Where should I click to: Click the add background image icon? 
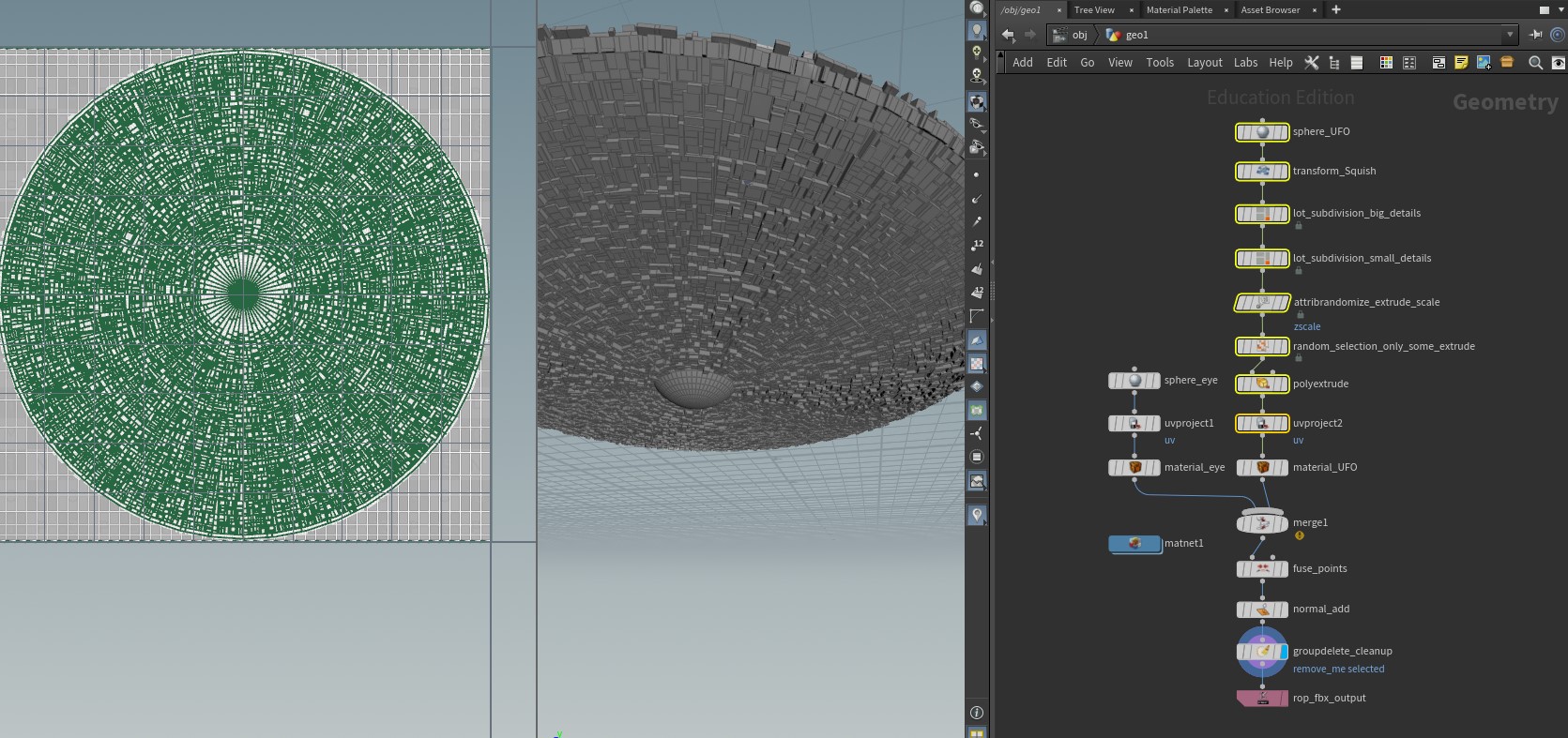pos(1484,63)
